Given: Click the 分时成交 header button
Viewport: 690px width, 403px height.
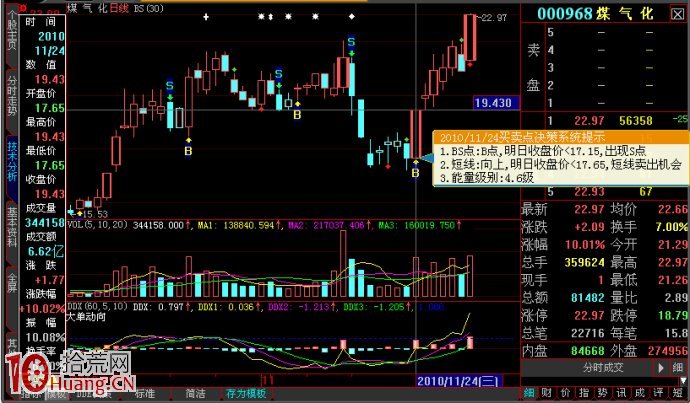Looking at the screenshot, I should pyautogui.click(x=603, y=368).
